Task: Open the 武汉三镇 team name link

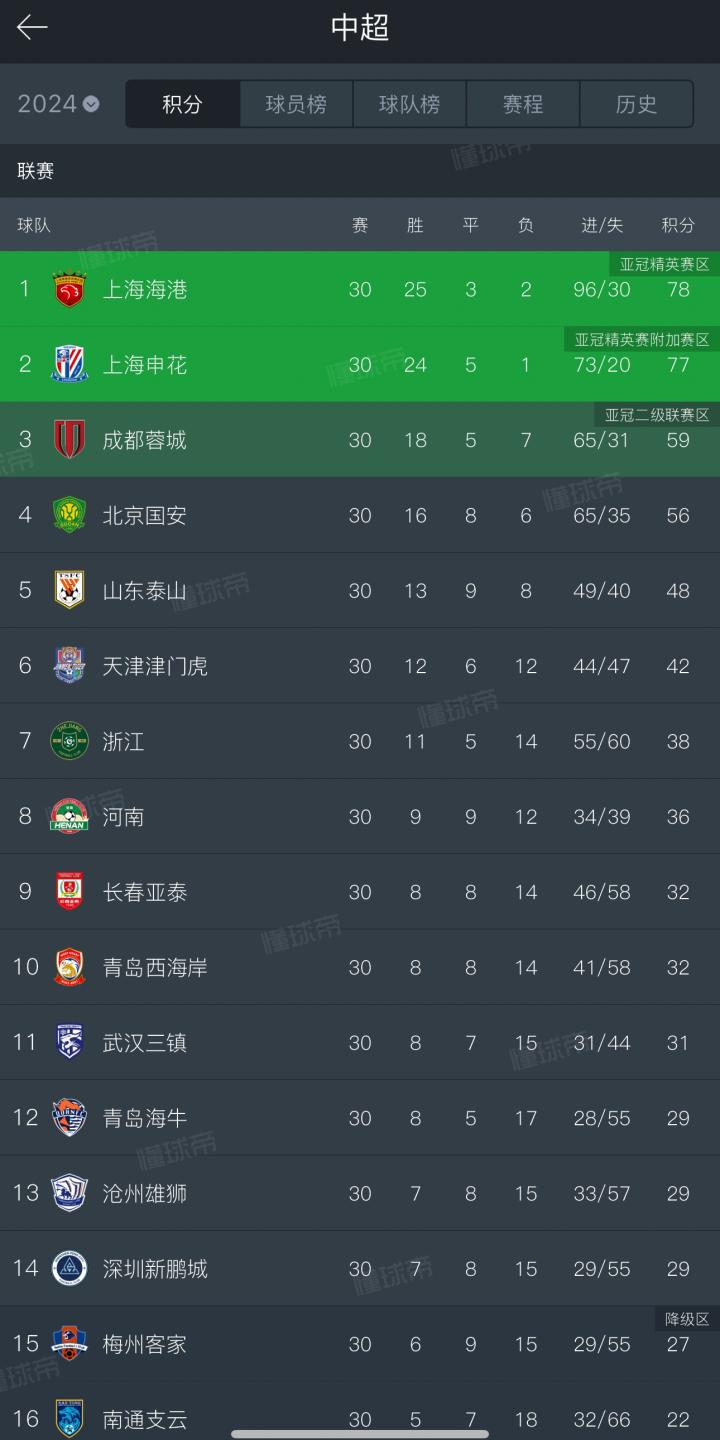Action: tap(145, 1043)
